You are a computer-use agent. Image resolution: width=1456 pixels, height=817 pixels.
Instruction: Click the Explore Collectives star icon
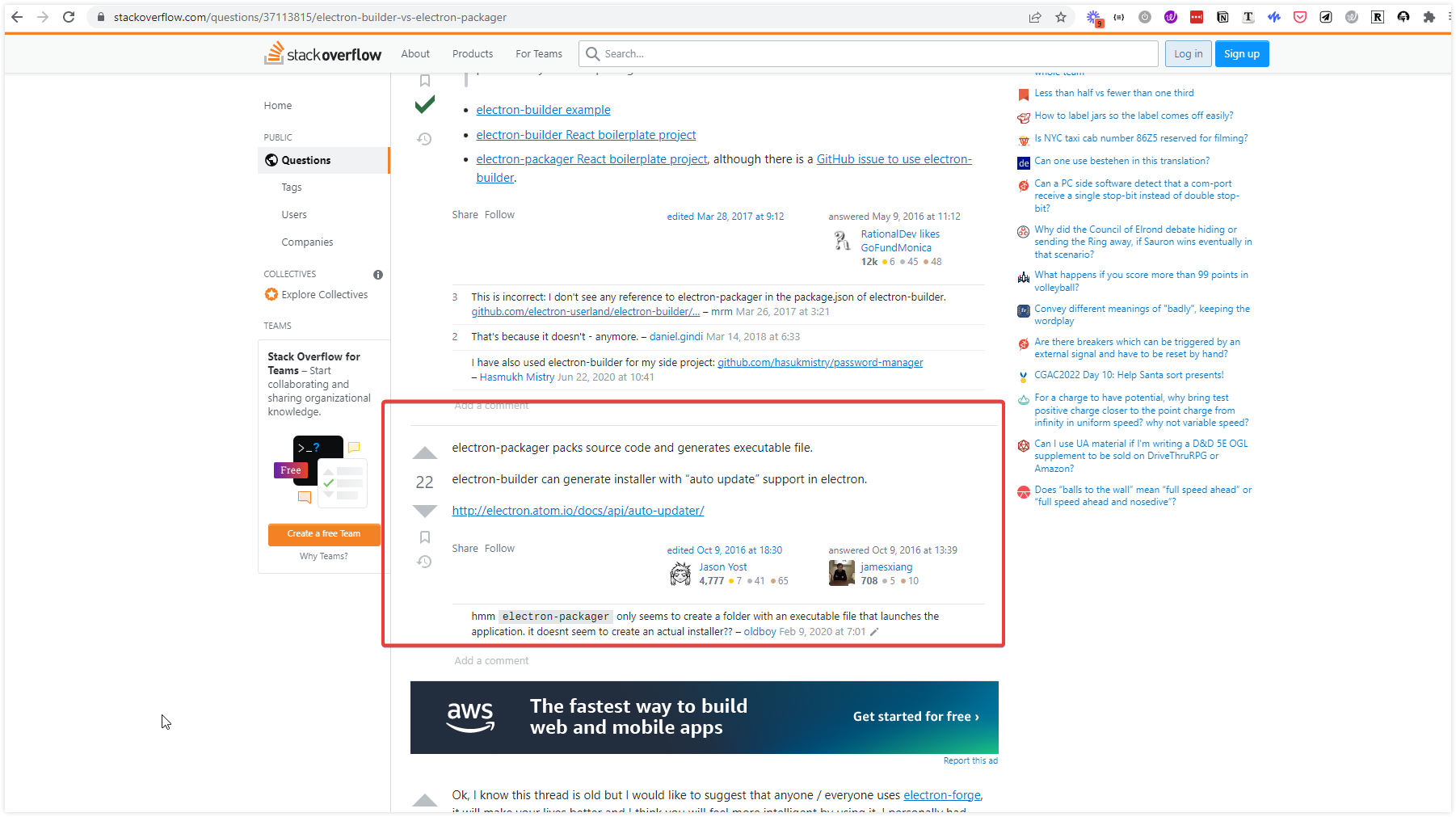pos(271,295)
